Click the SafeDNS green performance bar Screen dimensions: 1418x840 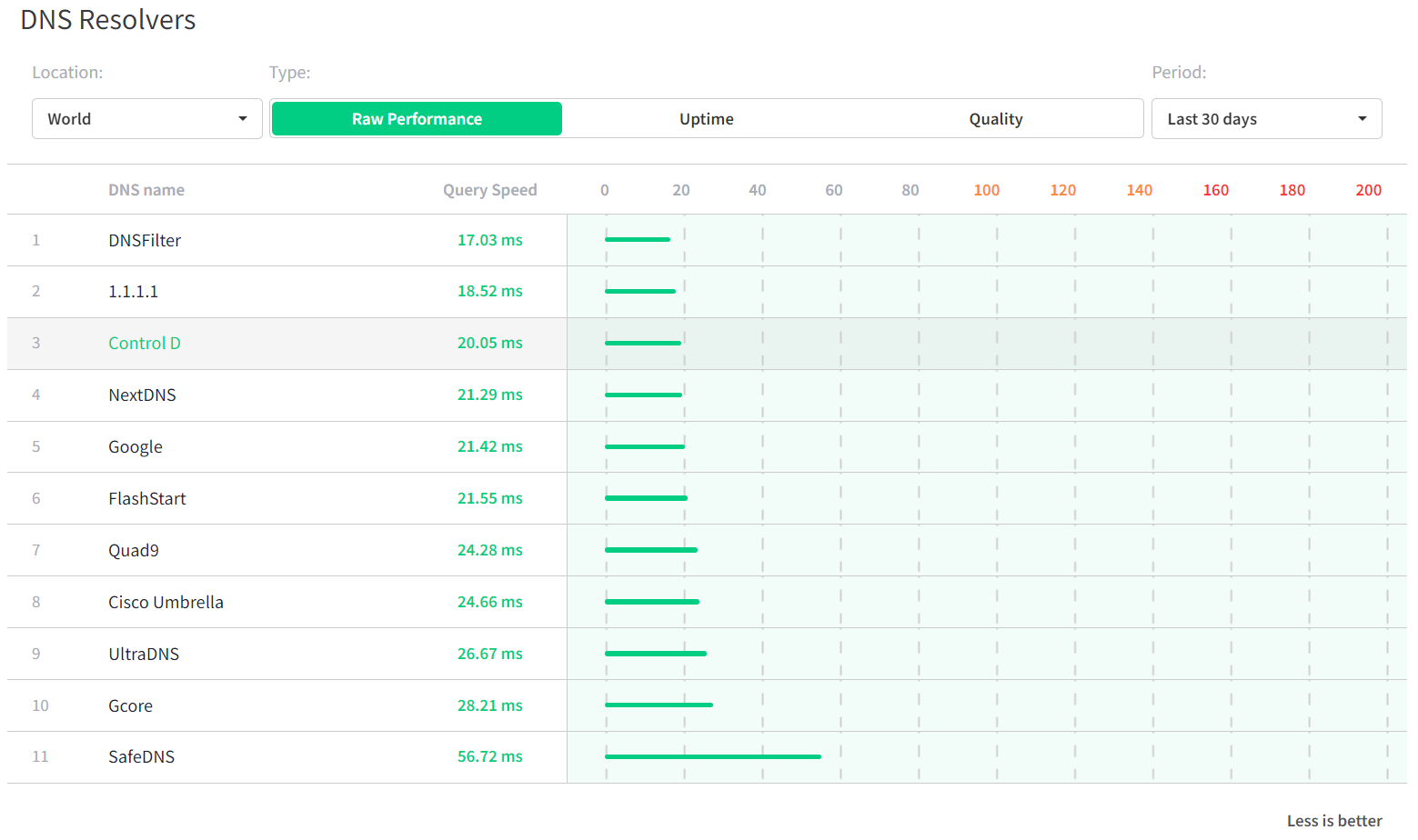point(712,756)
